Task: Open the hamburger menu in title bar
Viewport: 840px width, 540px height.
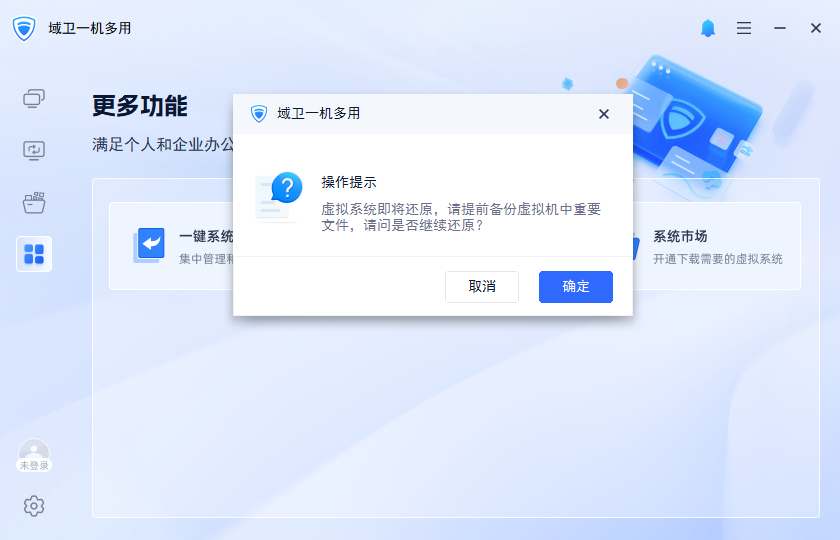Action: (744, 28)
